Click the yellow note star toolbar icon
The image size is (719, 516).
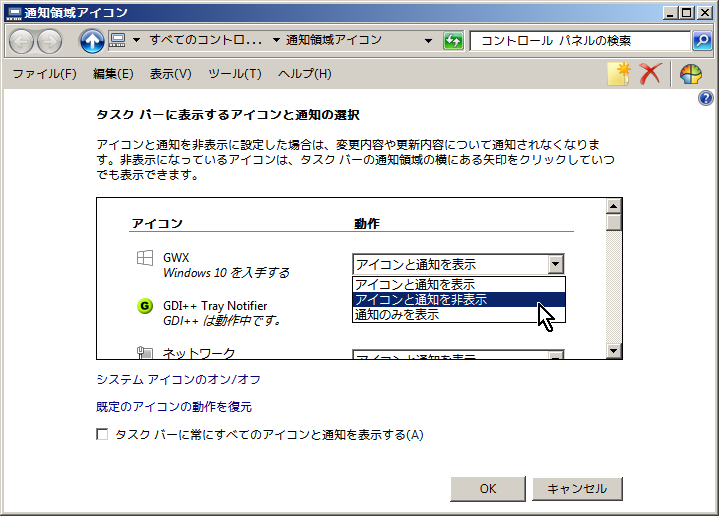pyautogui.click(x=618, y=74)
